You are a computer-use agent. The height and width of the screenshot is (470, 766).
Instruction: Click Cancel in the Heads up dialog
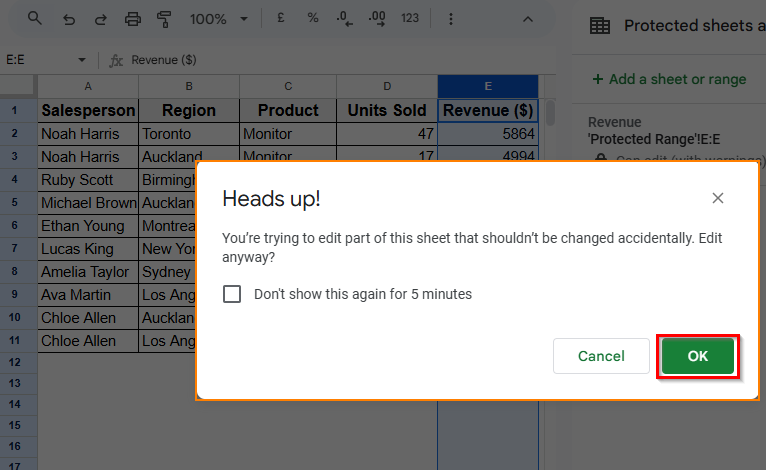[601, 356]
